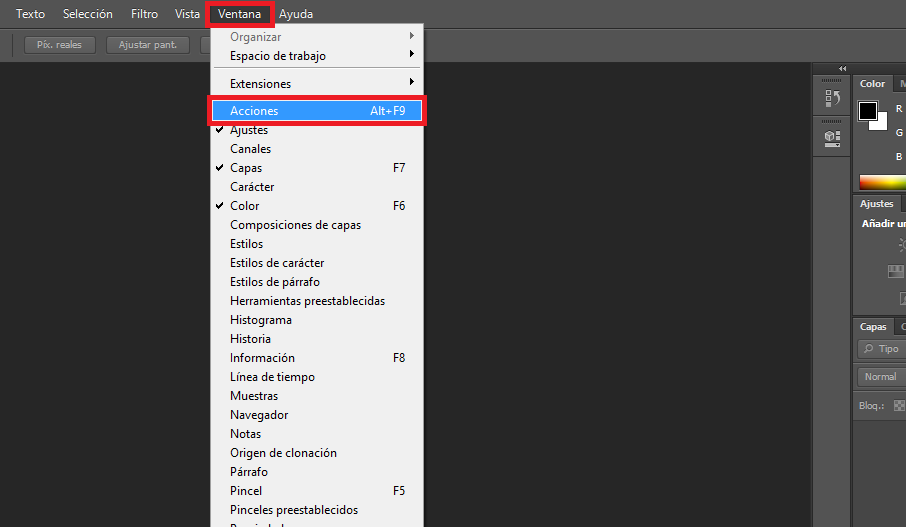
Task: Open the History panel icon in dock
Action: [832, 99]
